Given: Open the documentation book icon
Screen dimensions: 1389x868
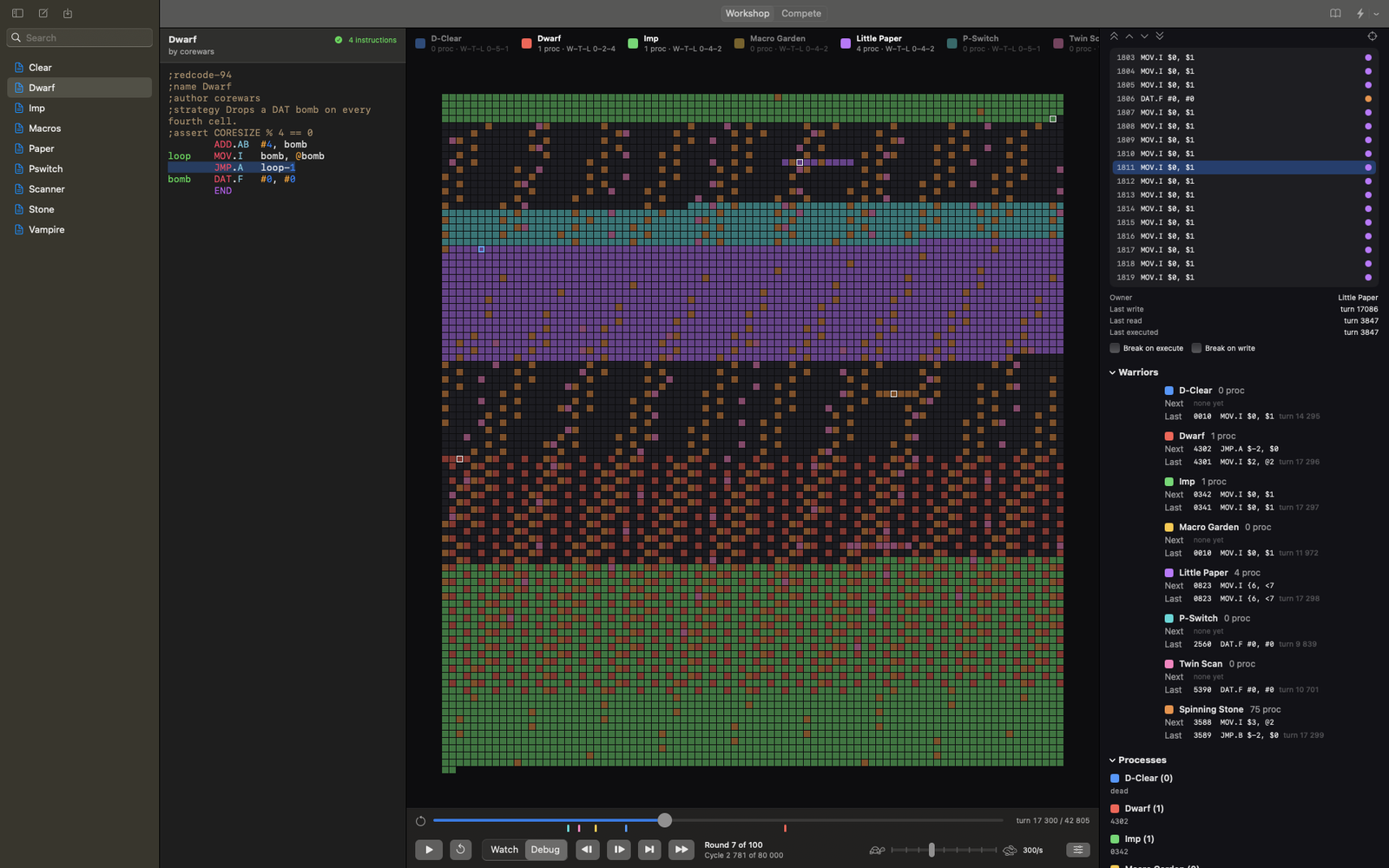Looking at the screenshot, I should [x=1335, y=13].
